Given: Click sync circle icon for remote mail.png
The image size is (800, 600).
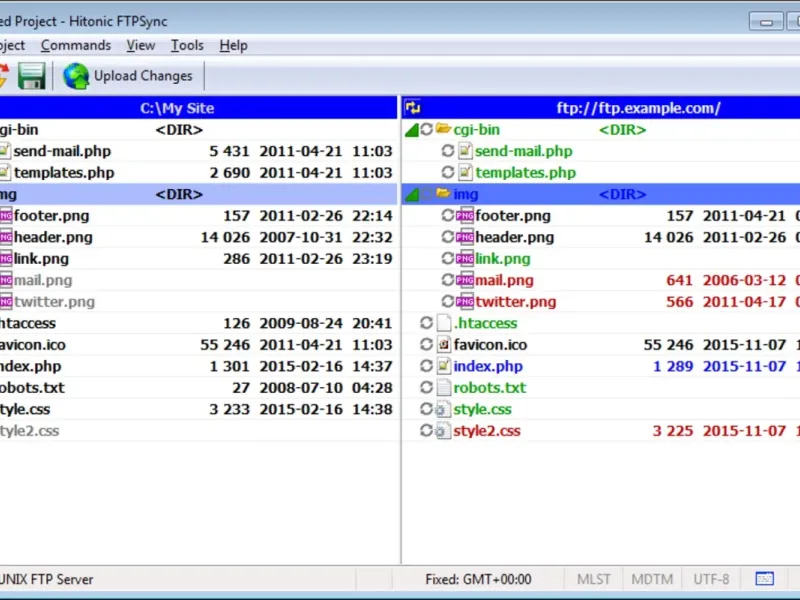Looking at the screenshot, I should (x=447, y=280).
